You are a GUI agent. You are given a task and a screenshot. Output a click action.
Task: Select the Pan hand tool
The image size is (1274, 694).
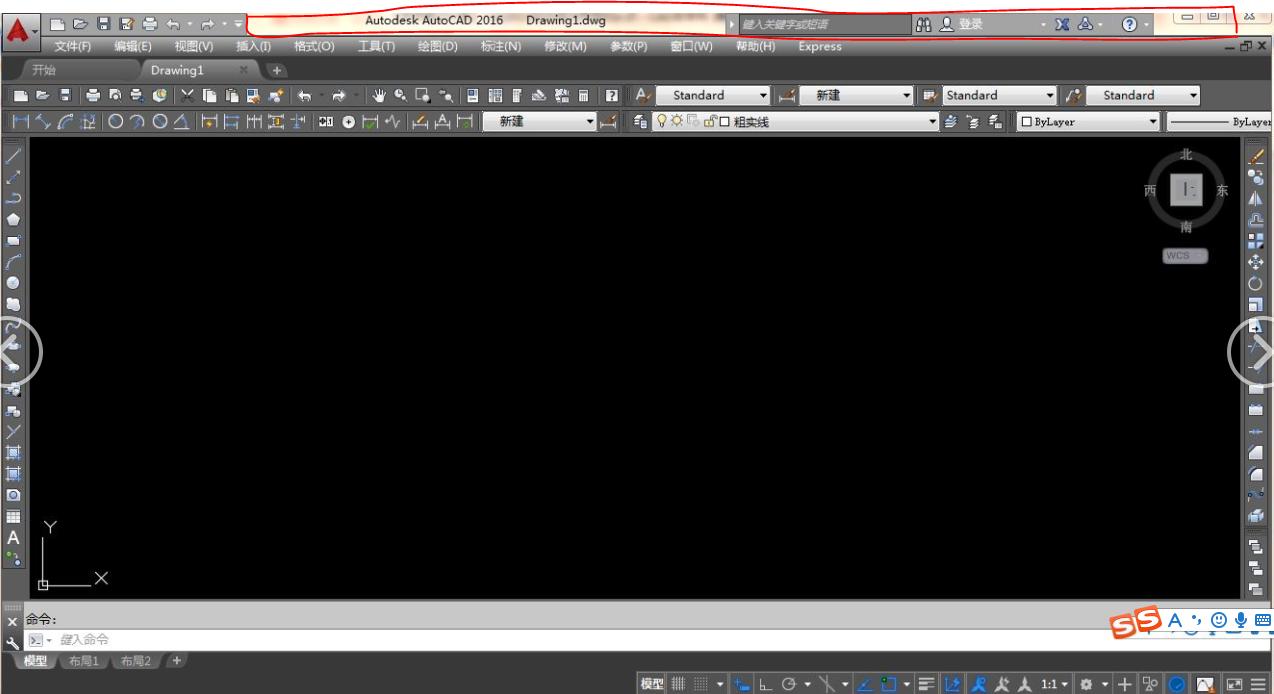(x=380, y=96)
